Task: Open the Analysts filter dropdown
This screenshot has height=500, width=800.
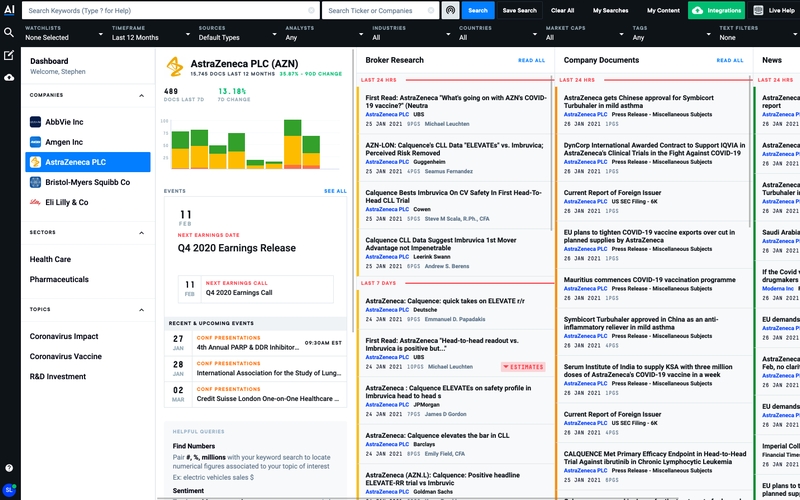Action: click(324, 33)
